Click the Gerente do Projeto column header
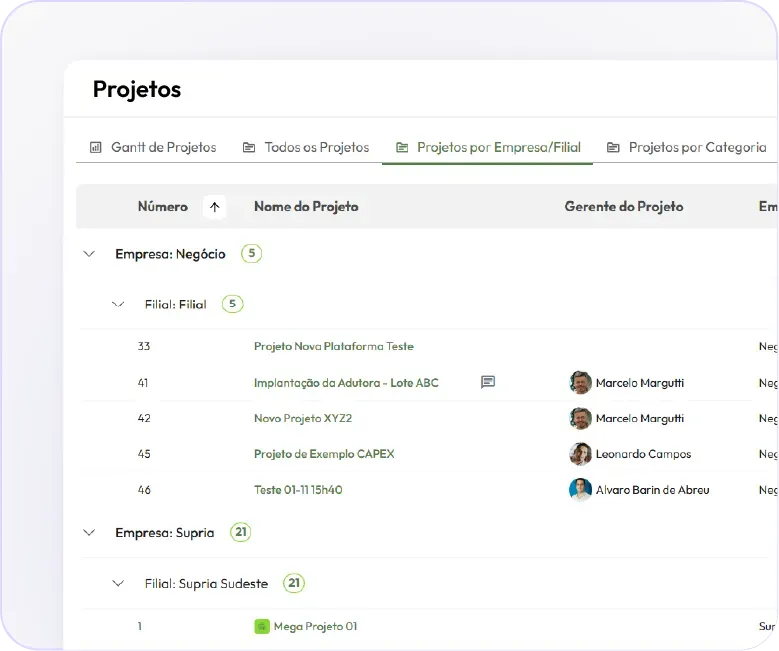779x651 pixels. tap(624, 207)
